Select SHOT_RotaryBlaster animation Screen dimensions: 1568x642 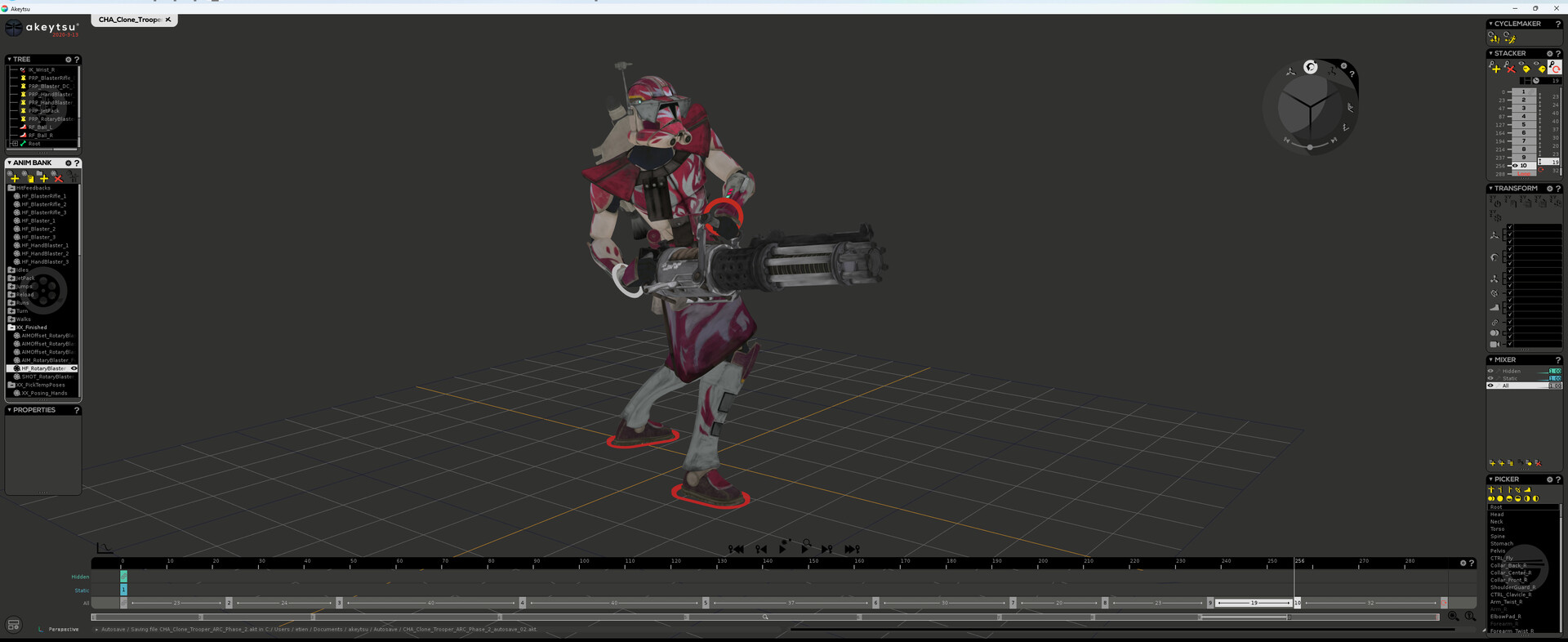point(47,377)
